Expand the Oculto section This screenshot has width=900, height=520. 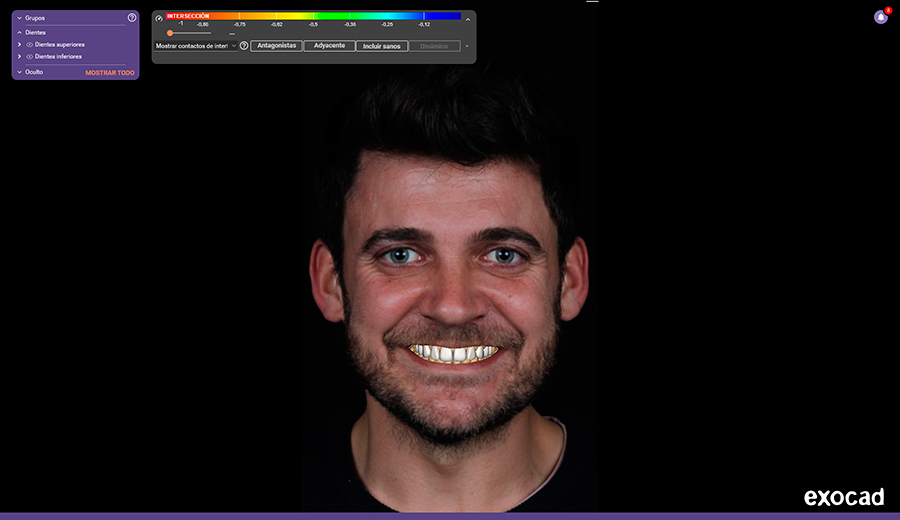click(x=19, y=72)
